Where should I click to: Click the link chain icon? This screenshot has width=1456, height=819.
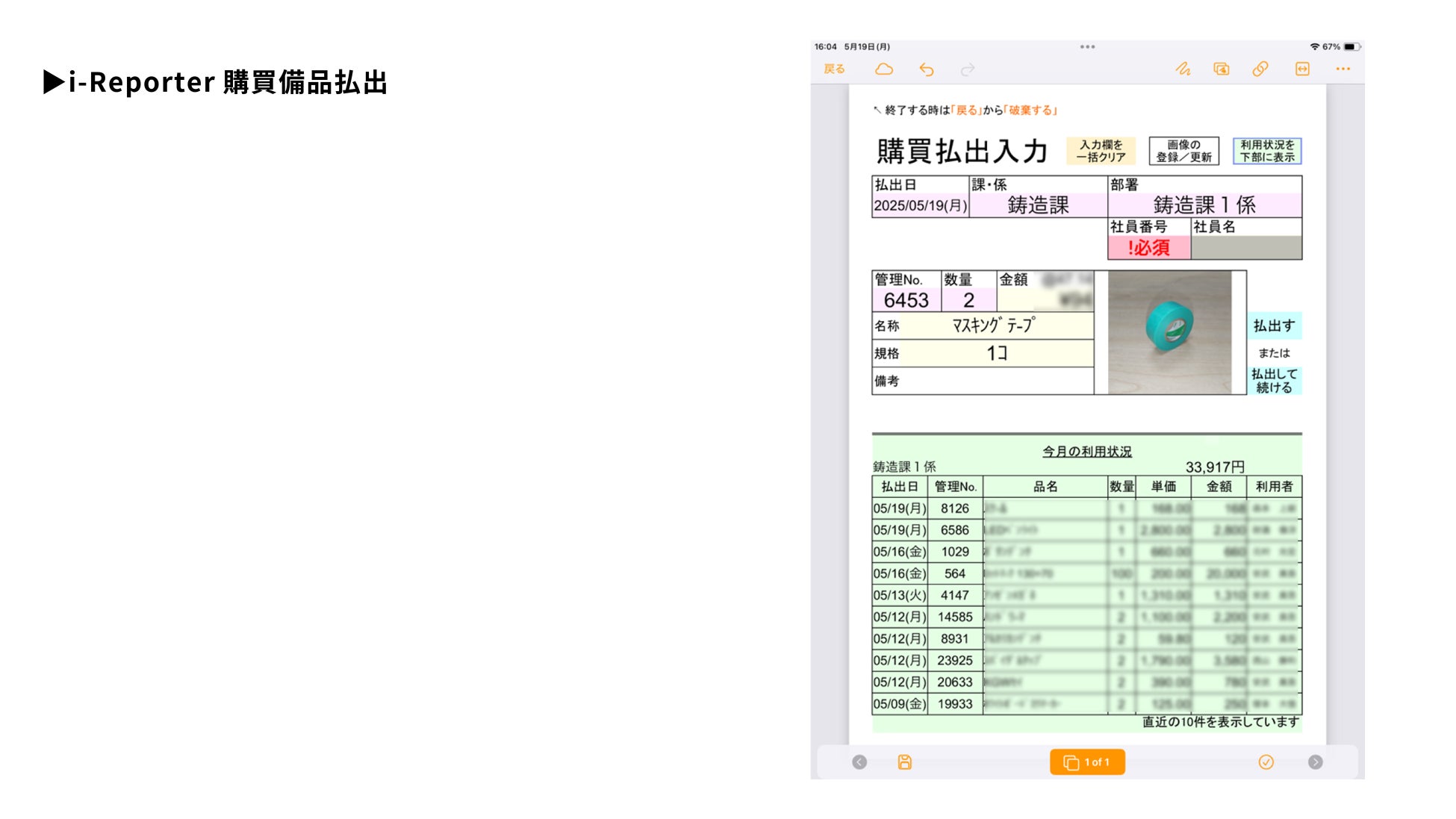[x=1260, y=69]
